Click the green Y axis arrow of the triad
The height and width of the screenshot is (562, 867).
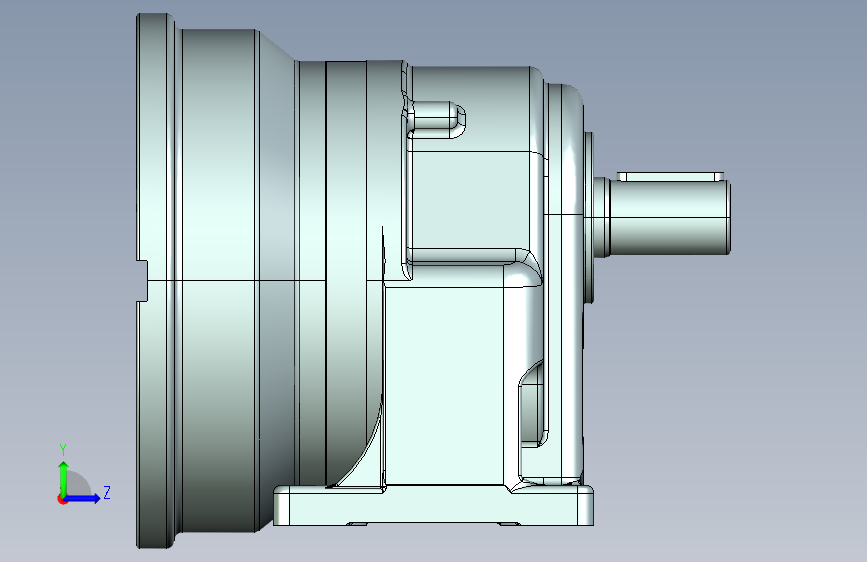[64, 477]
